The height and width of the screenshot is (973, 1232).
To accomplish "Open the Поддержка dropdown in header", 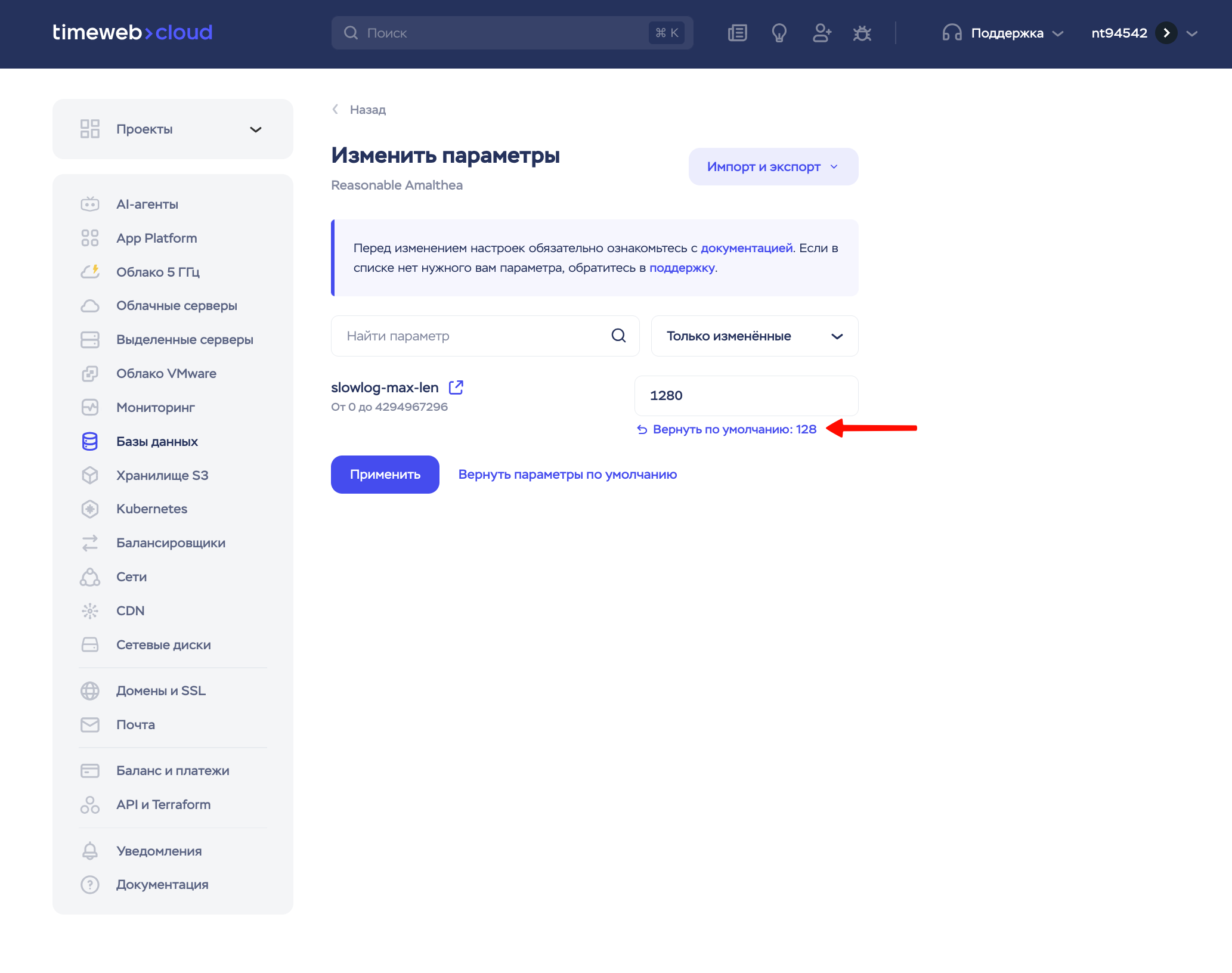I will point(1003,33).
